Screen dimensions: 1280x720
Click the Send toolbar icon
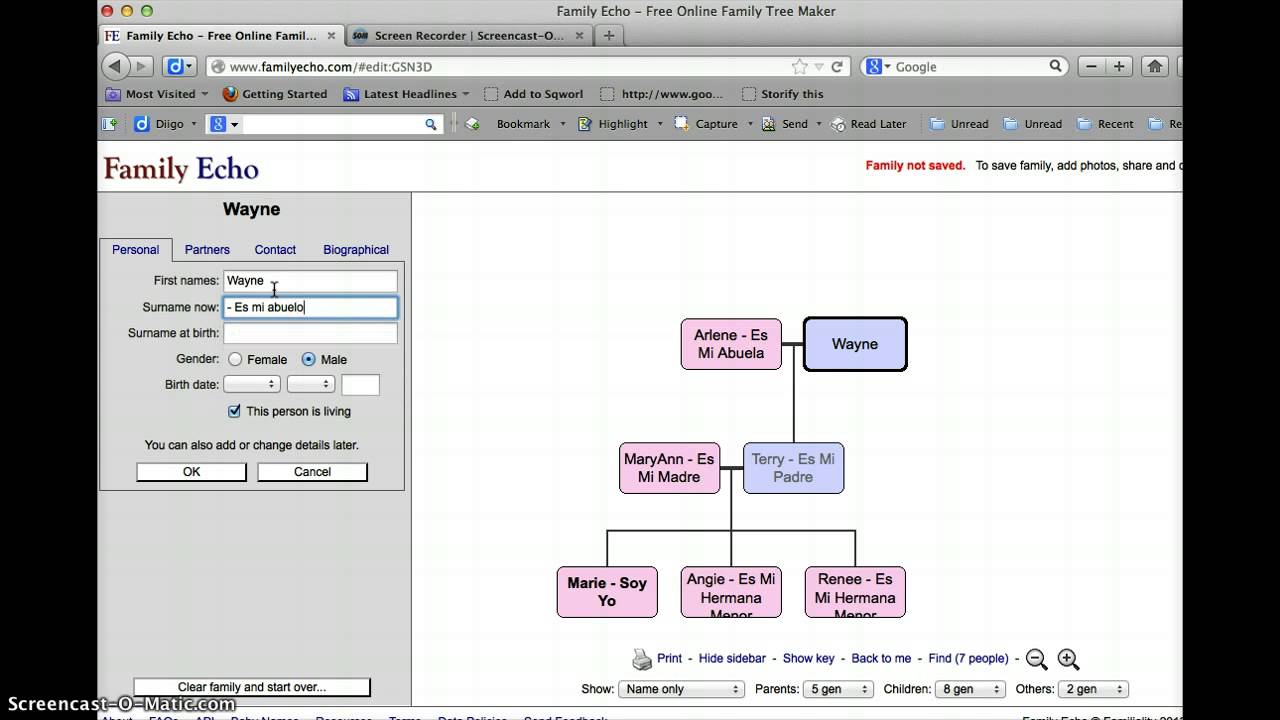(x=769, y=124)
